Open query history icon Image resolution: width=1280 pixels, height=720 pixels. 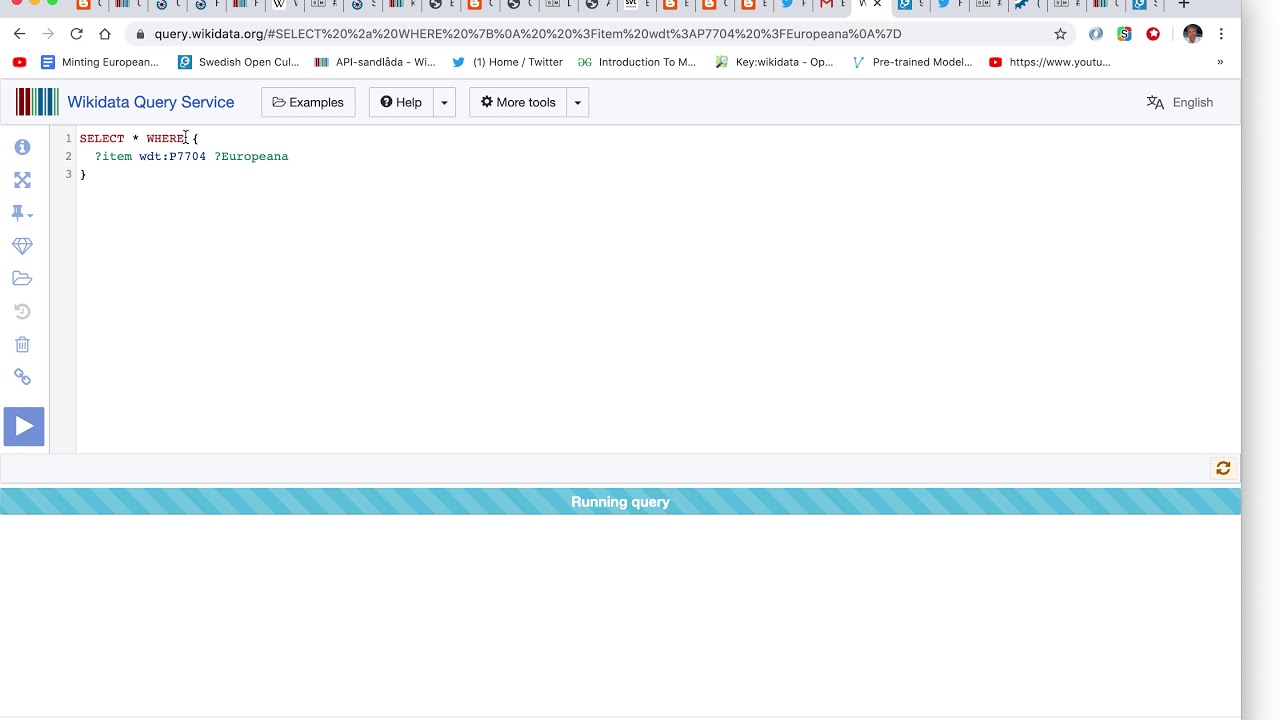tap(22, 312)
